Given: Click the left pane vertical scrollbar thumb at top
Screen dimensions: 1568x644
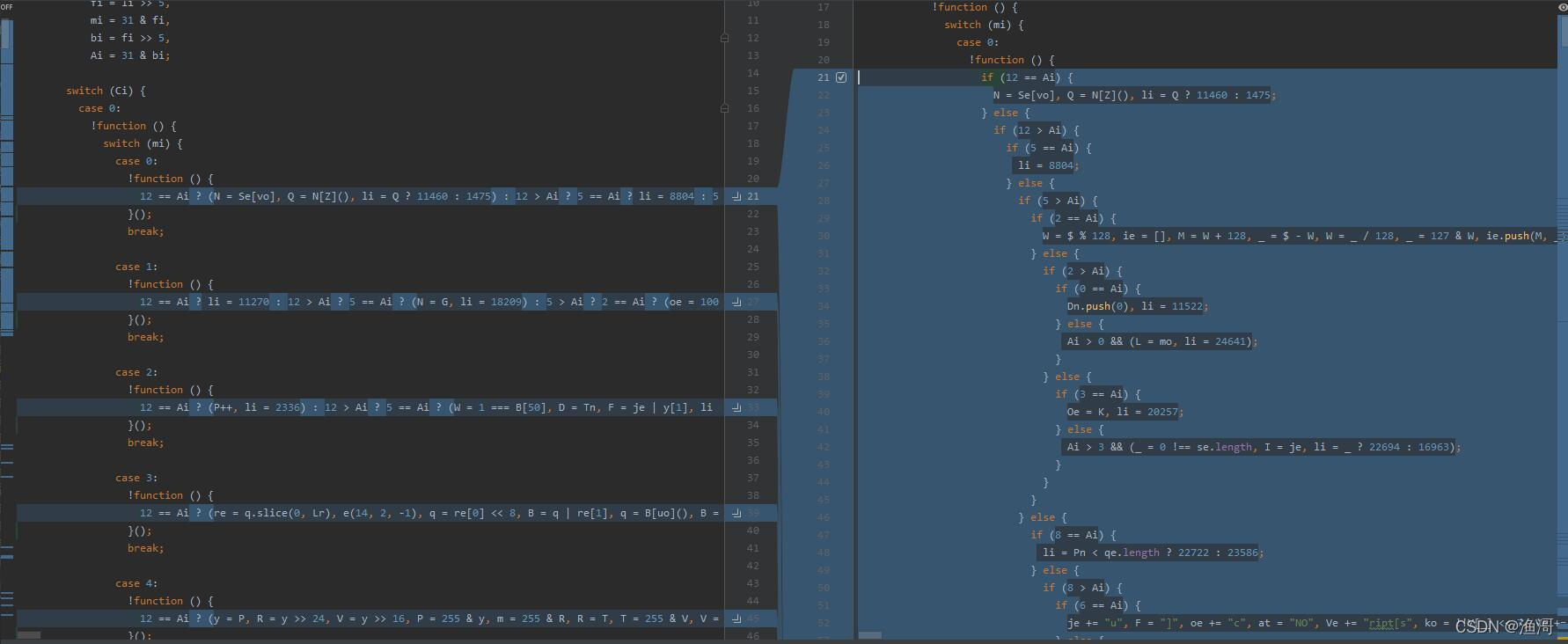Looking at the screenshot, I should click(6, 33).
